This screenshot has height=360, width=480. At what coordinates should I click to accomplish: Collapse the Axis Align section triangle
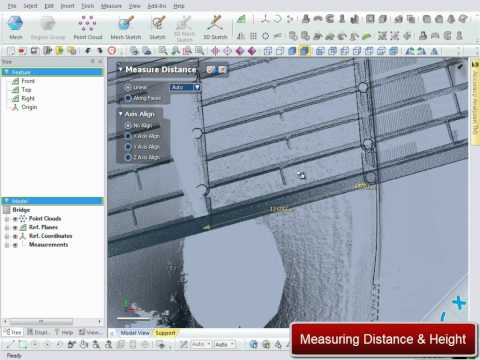pyautogui.click(x=120, y=114)
